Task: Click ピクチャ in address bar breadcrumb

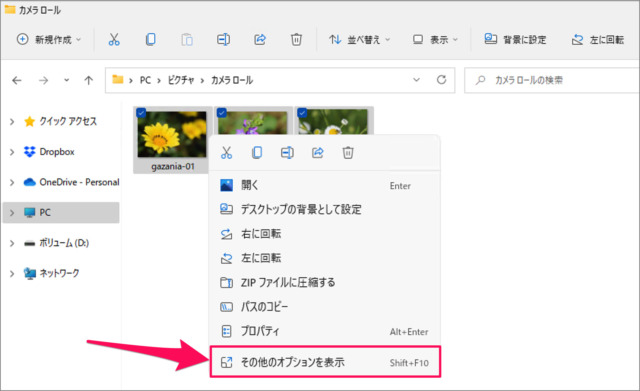Action: [181, 80]
